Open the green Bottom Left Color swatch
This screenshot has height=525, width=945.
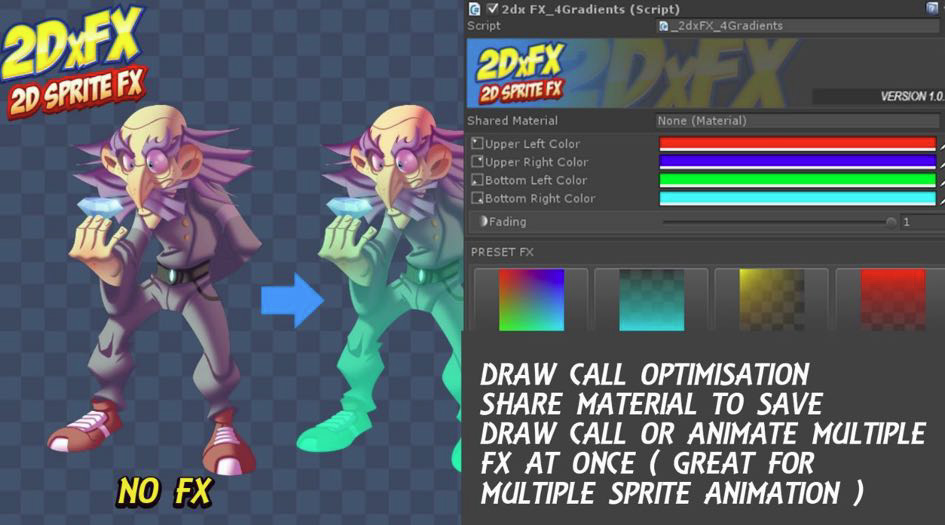(797, 180)
